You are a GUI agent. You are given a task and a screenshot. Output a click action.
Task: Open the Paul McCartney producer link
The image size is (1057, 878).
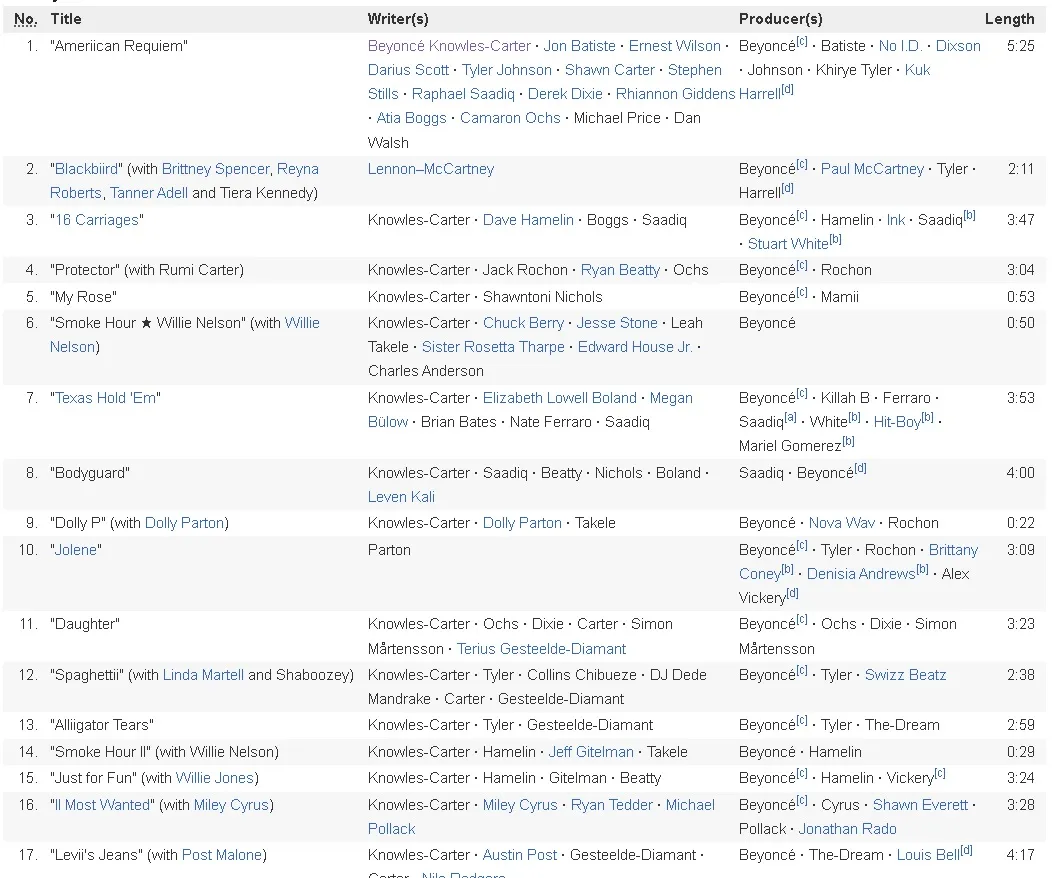pos(872,169)
